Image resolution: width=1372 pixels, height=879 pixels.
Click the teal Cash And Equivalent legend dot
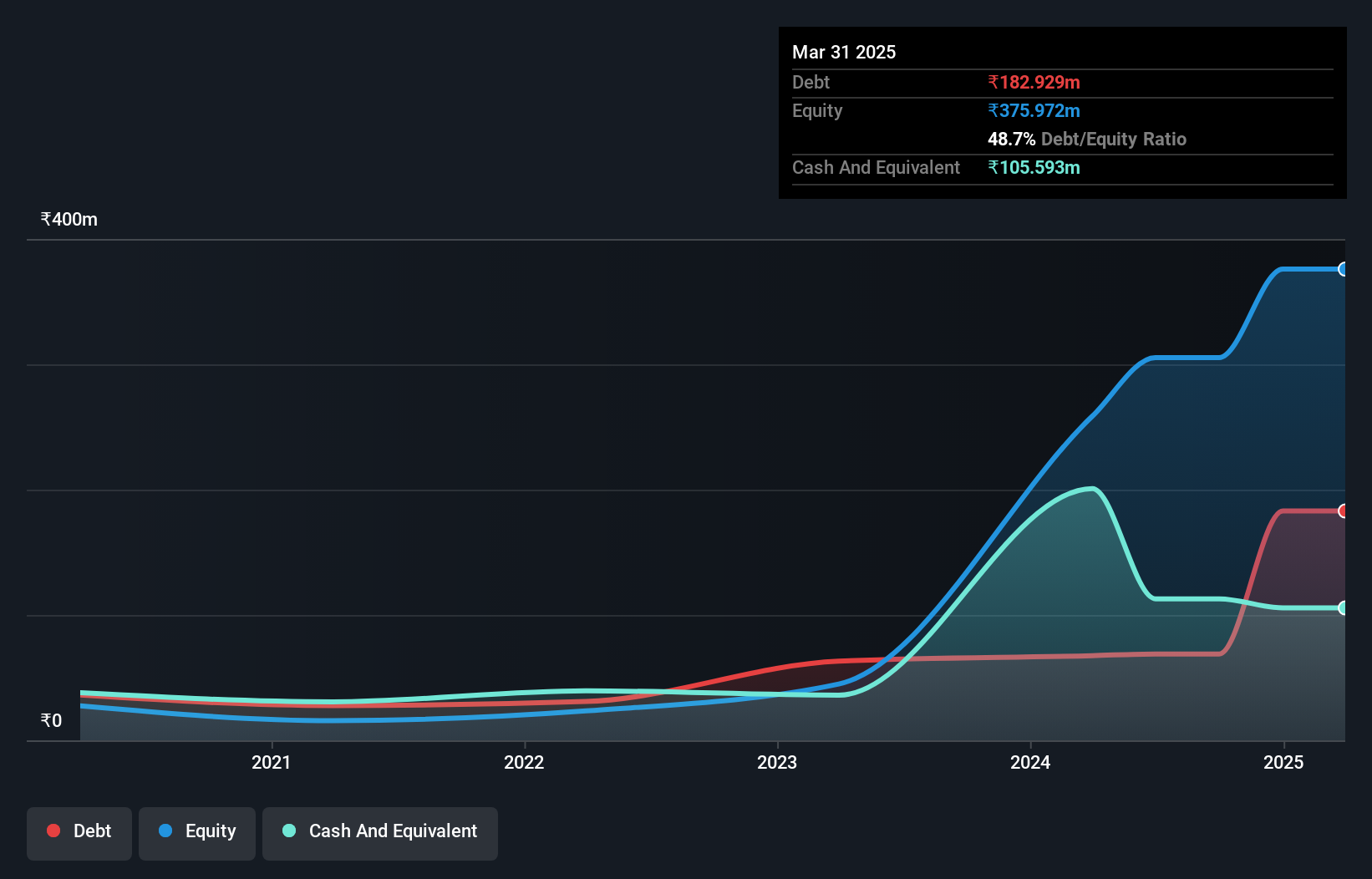click(x=289, y=831)
